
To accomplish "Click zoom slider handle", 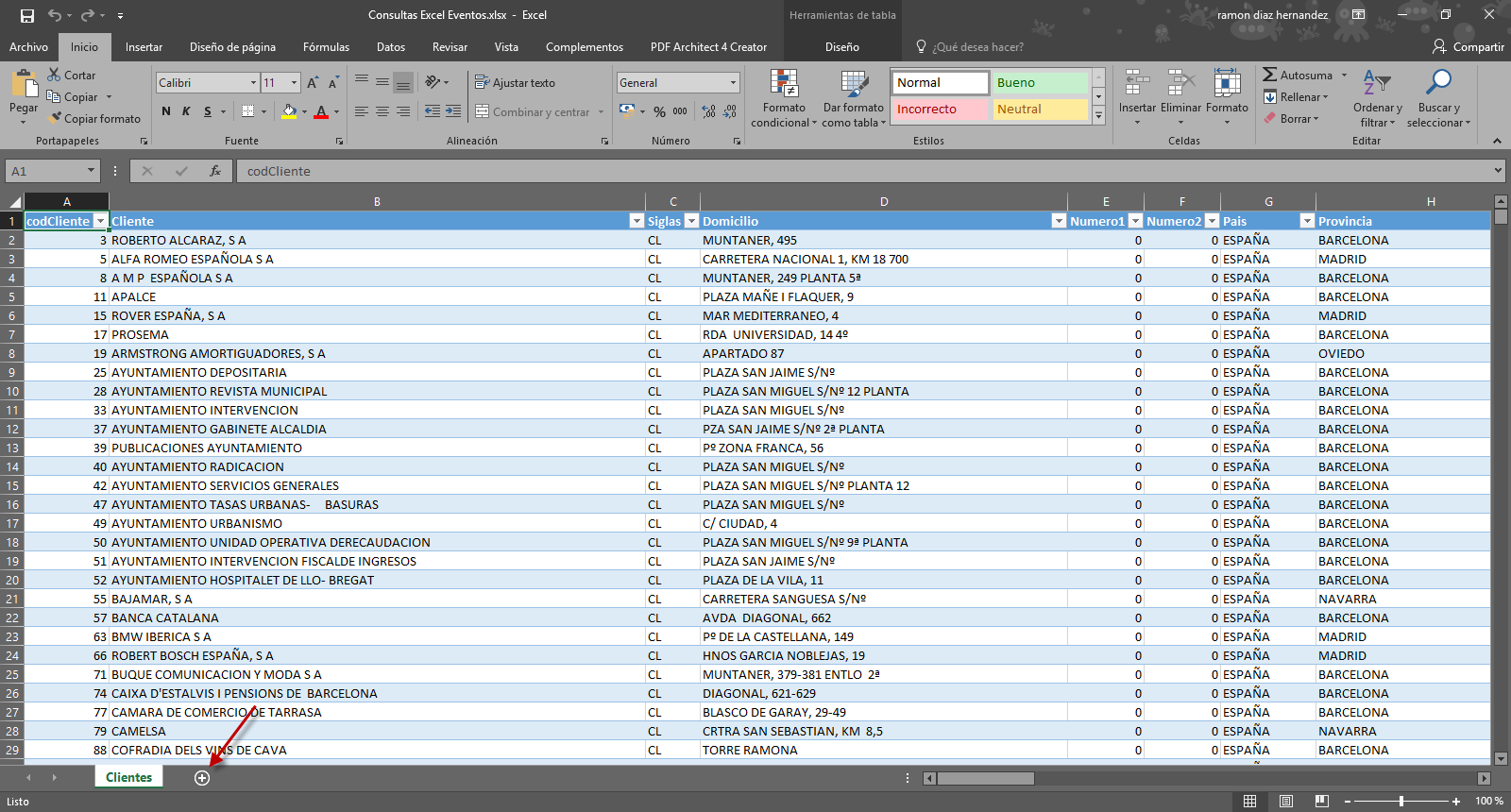I will 1401,802.
